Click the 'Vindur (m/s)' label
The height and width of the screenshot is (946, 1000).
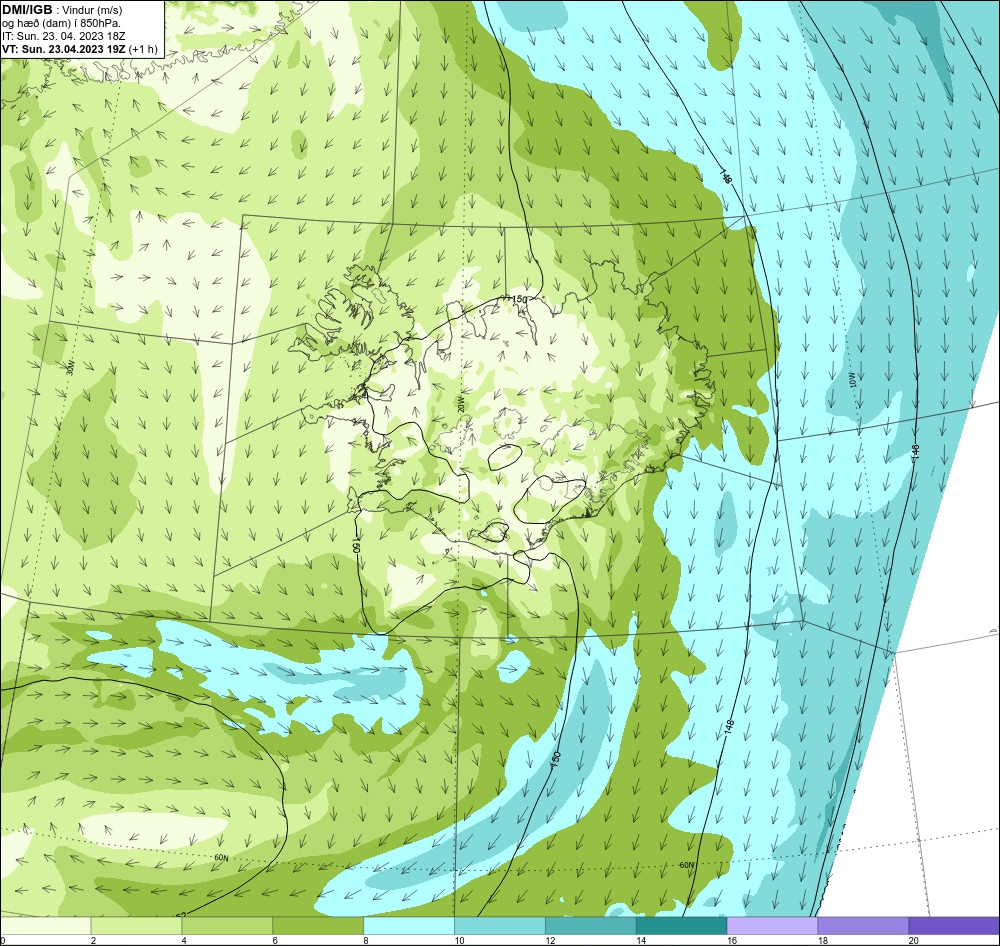(x=93, y=11)
